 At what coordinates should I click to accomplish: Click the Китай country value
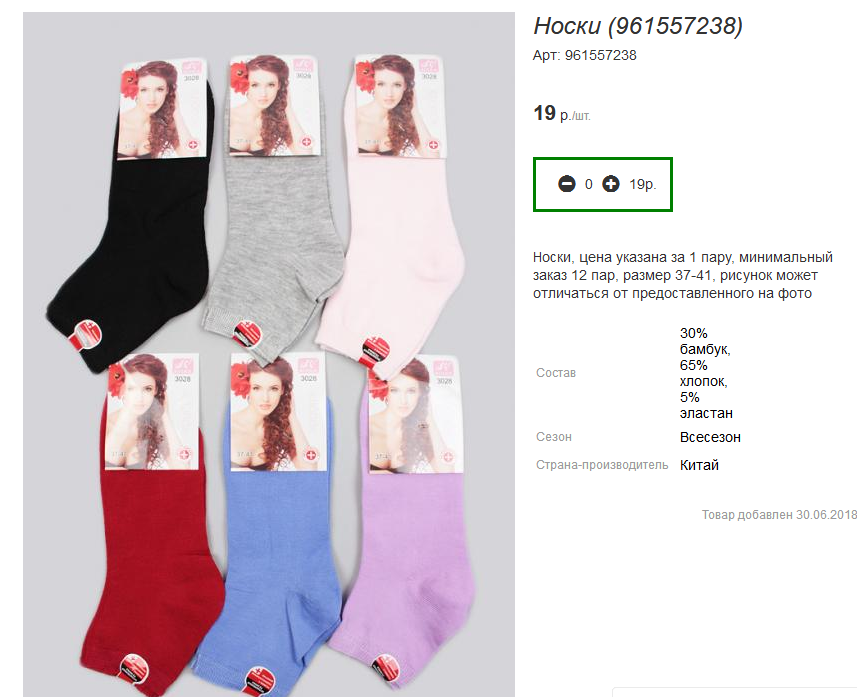(x=699, y=465)
